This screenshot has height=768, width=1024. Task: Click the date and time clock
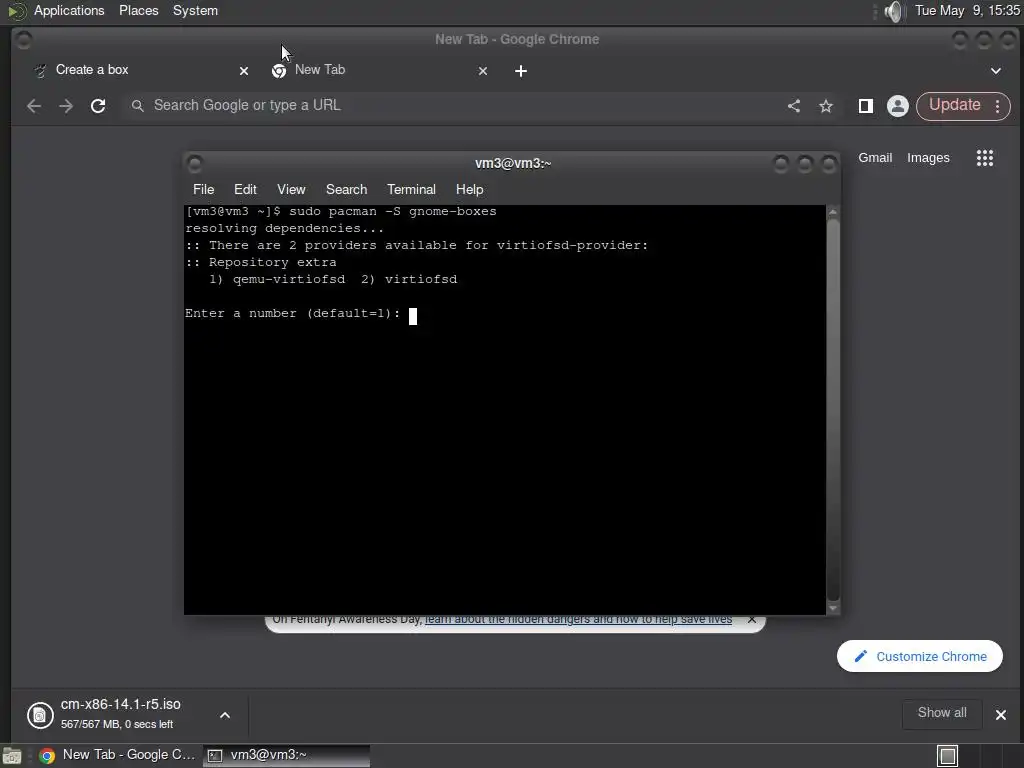967,10
